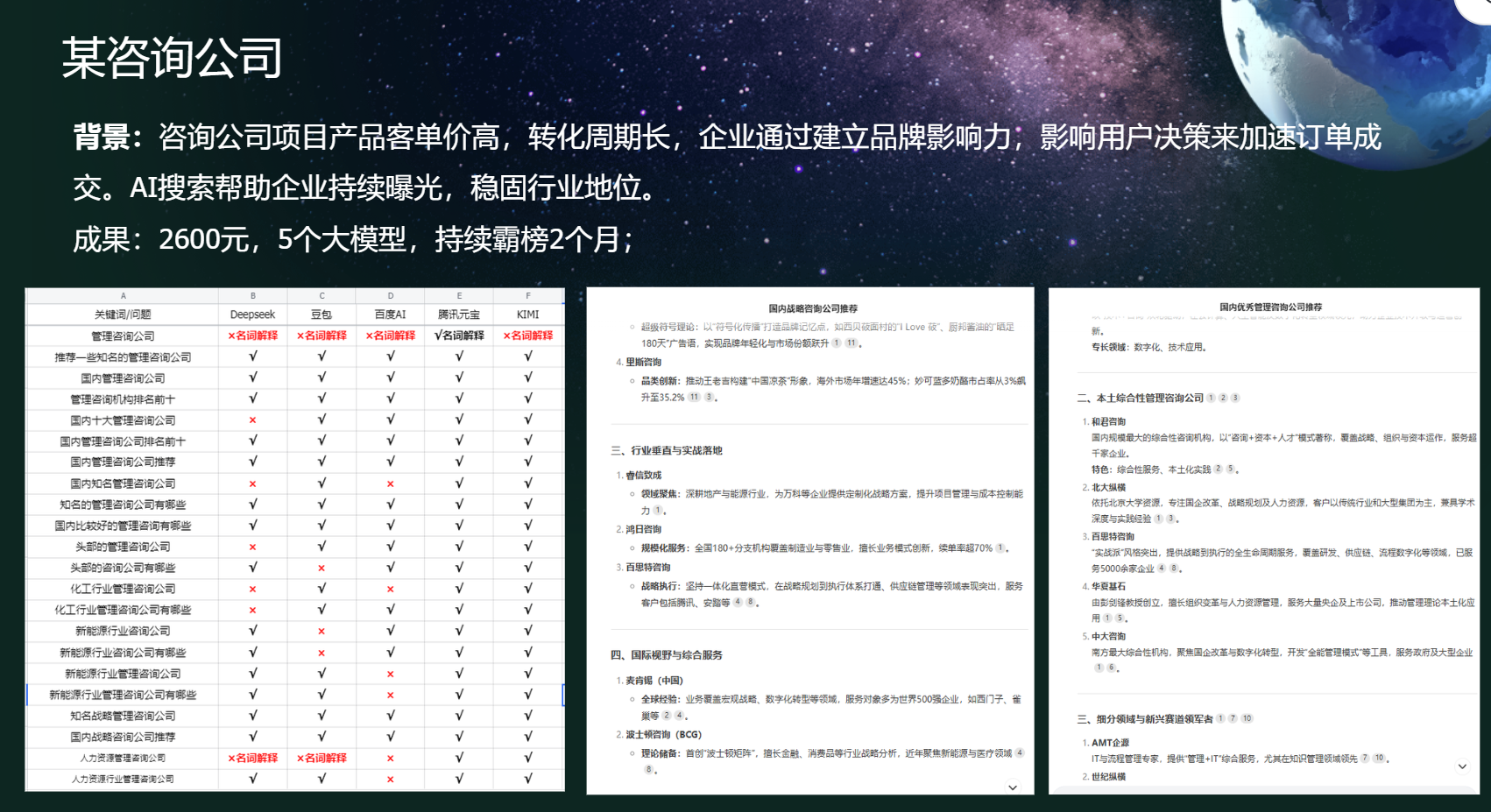This screenshot has height=812, width=1491.
Task: Select column C header in the spreadsheet
Action: pyautogui.click(x=322, y=296)
